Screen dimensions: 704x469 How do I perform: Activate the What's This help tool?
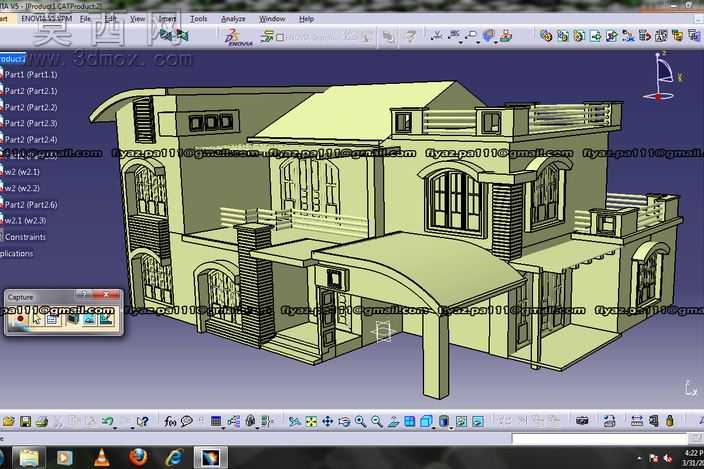pyautogui.click(x=142, y=421)
